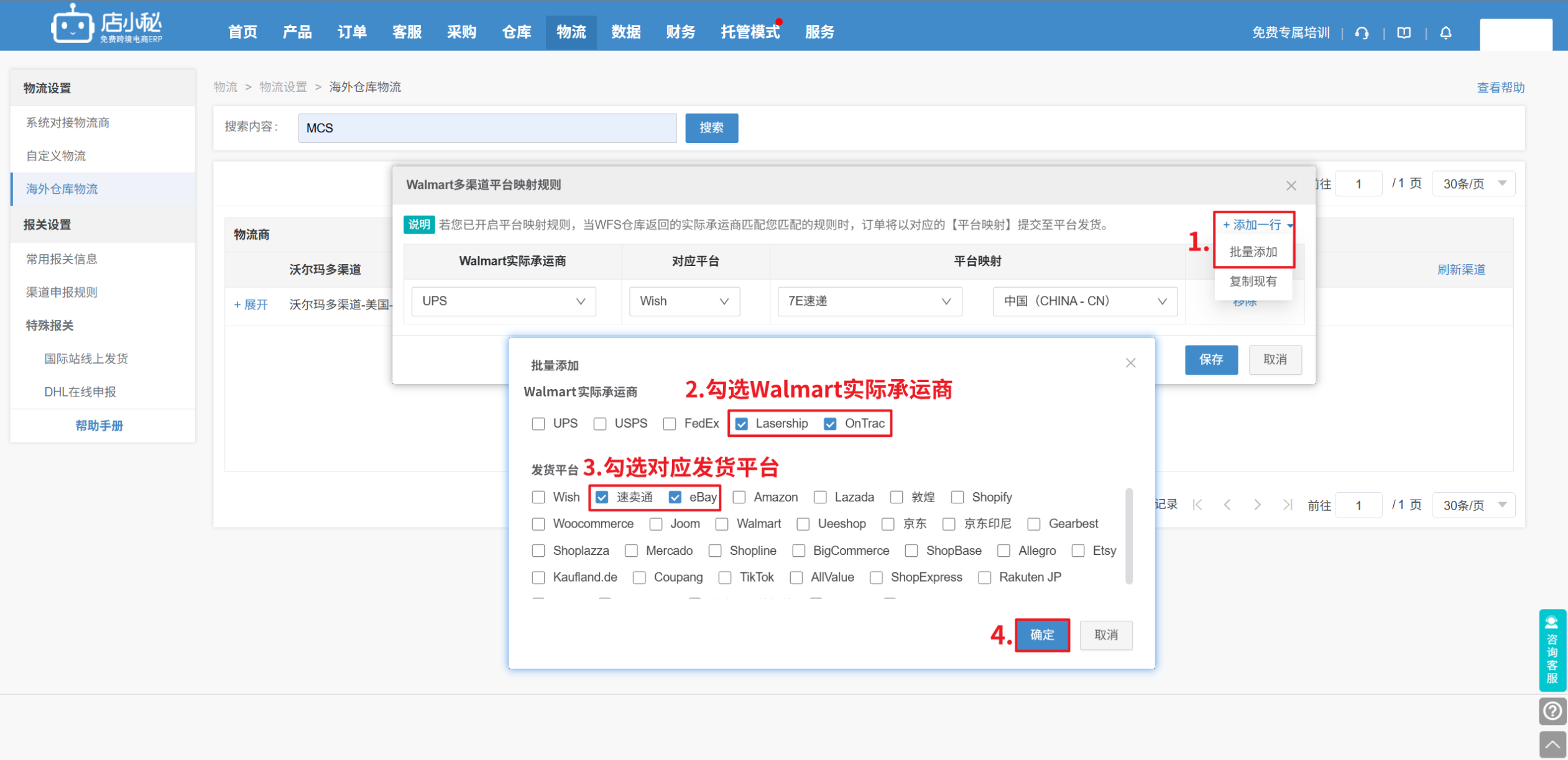This screenshot has height=760, width=1568.
Task: Click the 搜索 button
Action: [x=712, y=128]
